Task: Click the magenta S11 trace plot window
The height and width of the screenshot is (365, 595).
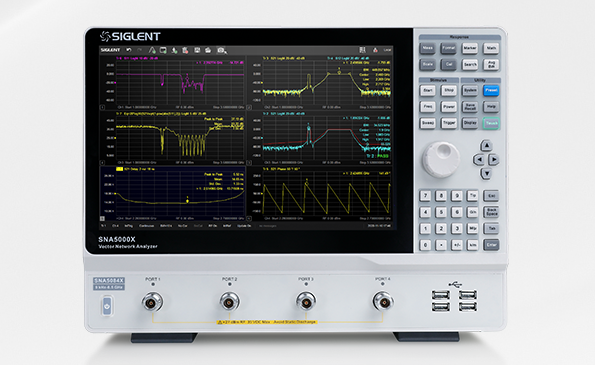Action: point(173,83)
